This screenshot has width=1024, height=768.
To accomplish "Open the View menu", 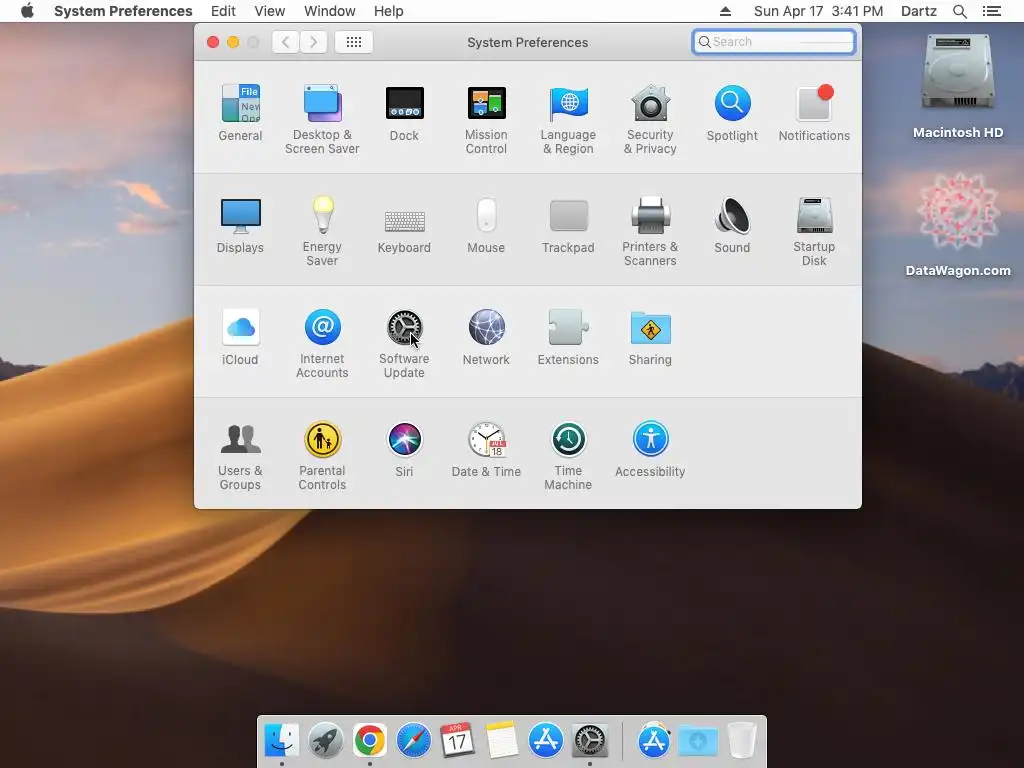I will pos(270,11).
